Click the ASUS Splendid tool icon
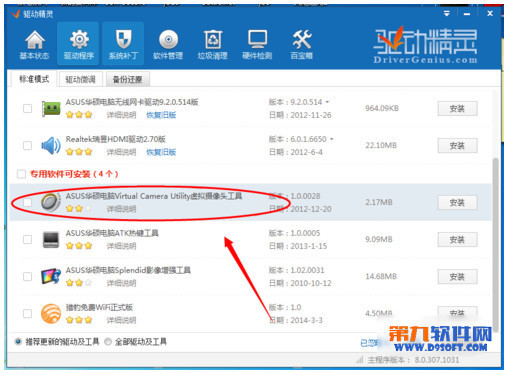508x373 pixels. (51, 276)
